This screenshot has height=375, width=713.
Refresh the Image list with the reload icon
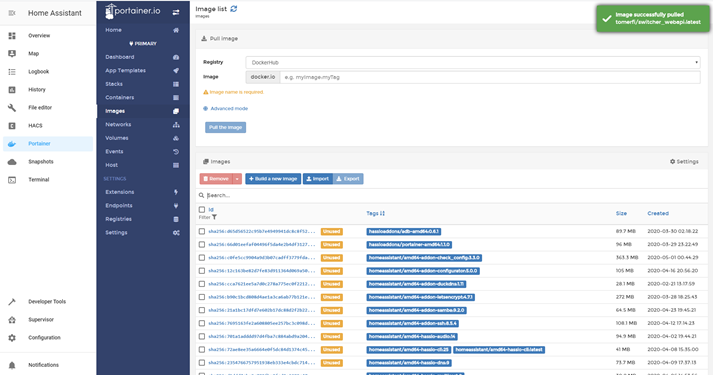234,9
